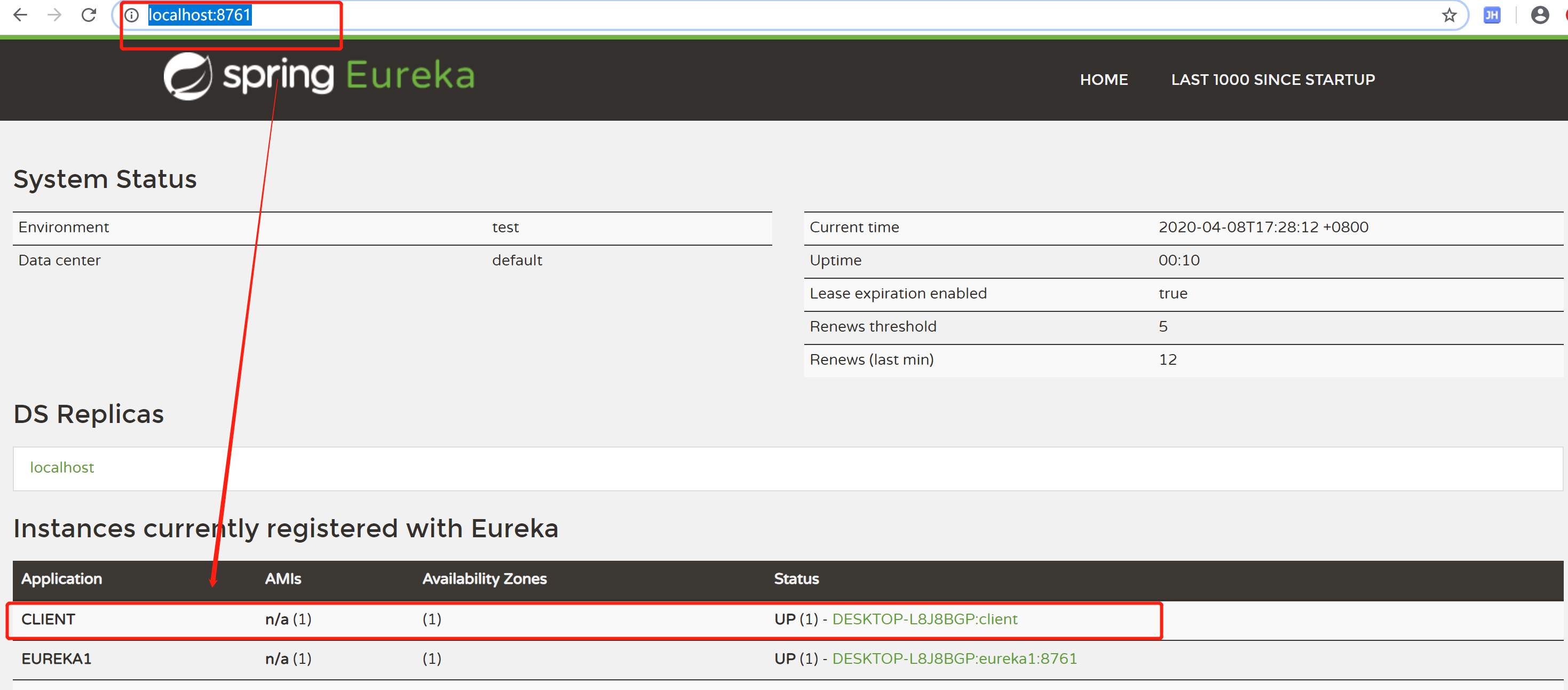Select n/a (1) in the CLIENT row
This screenshot has height=690, width=1568.
[x=288, y=619]
